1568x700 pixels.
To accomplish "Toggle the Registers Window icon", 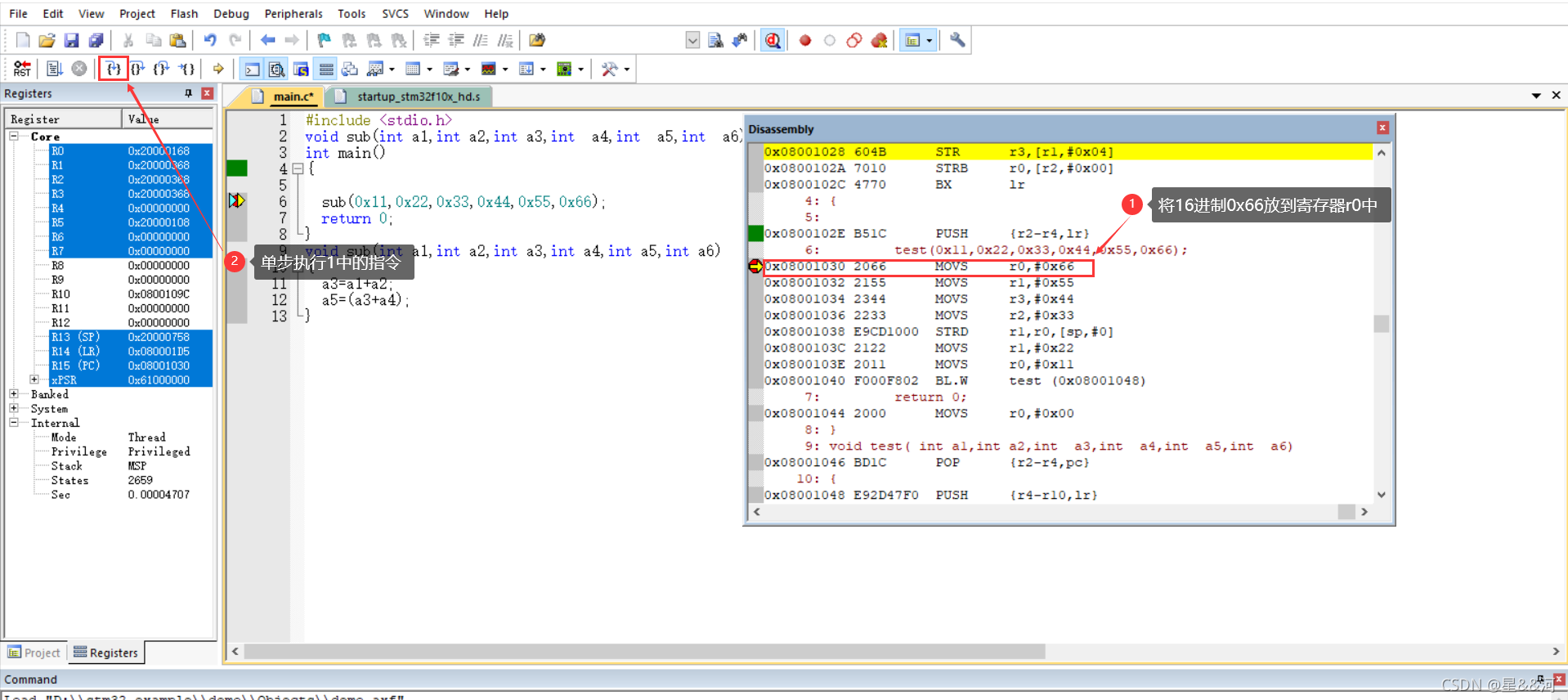I will tap(326, 70).
